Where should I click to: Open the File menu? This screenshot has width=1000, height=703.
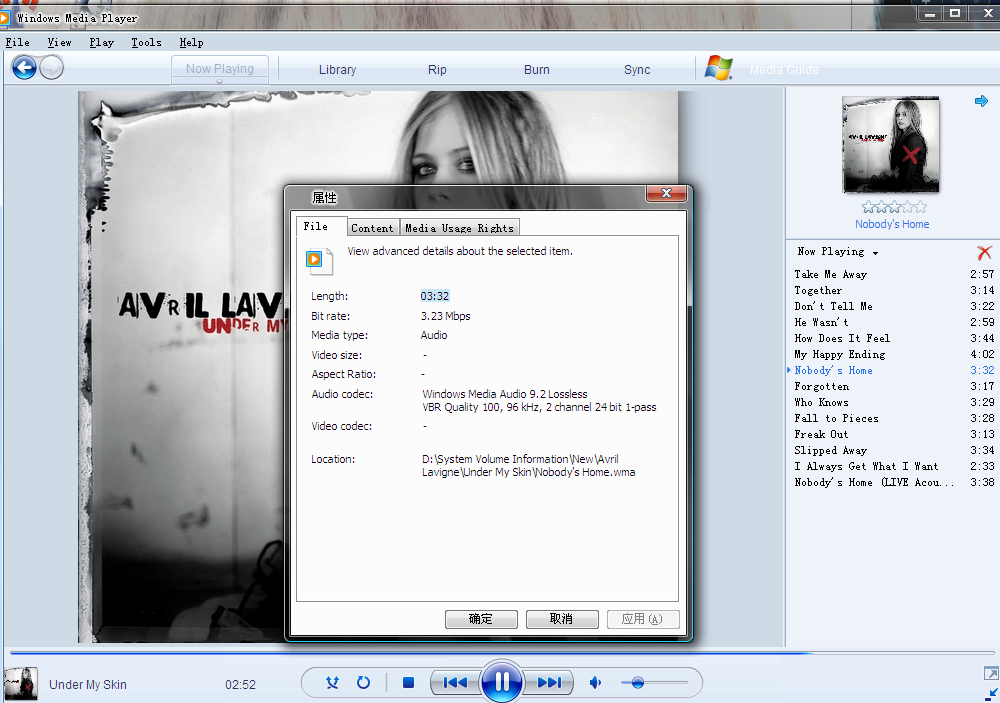tap(18, 42)
